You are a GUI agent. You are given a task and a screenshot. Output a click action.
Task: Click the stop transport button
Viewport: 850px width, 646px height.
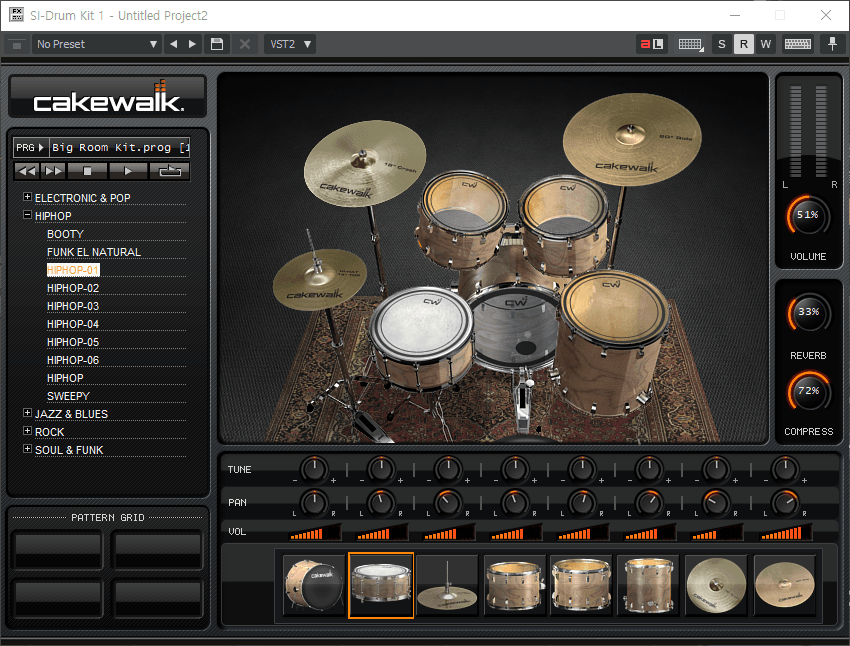tap(85, 170)
